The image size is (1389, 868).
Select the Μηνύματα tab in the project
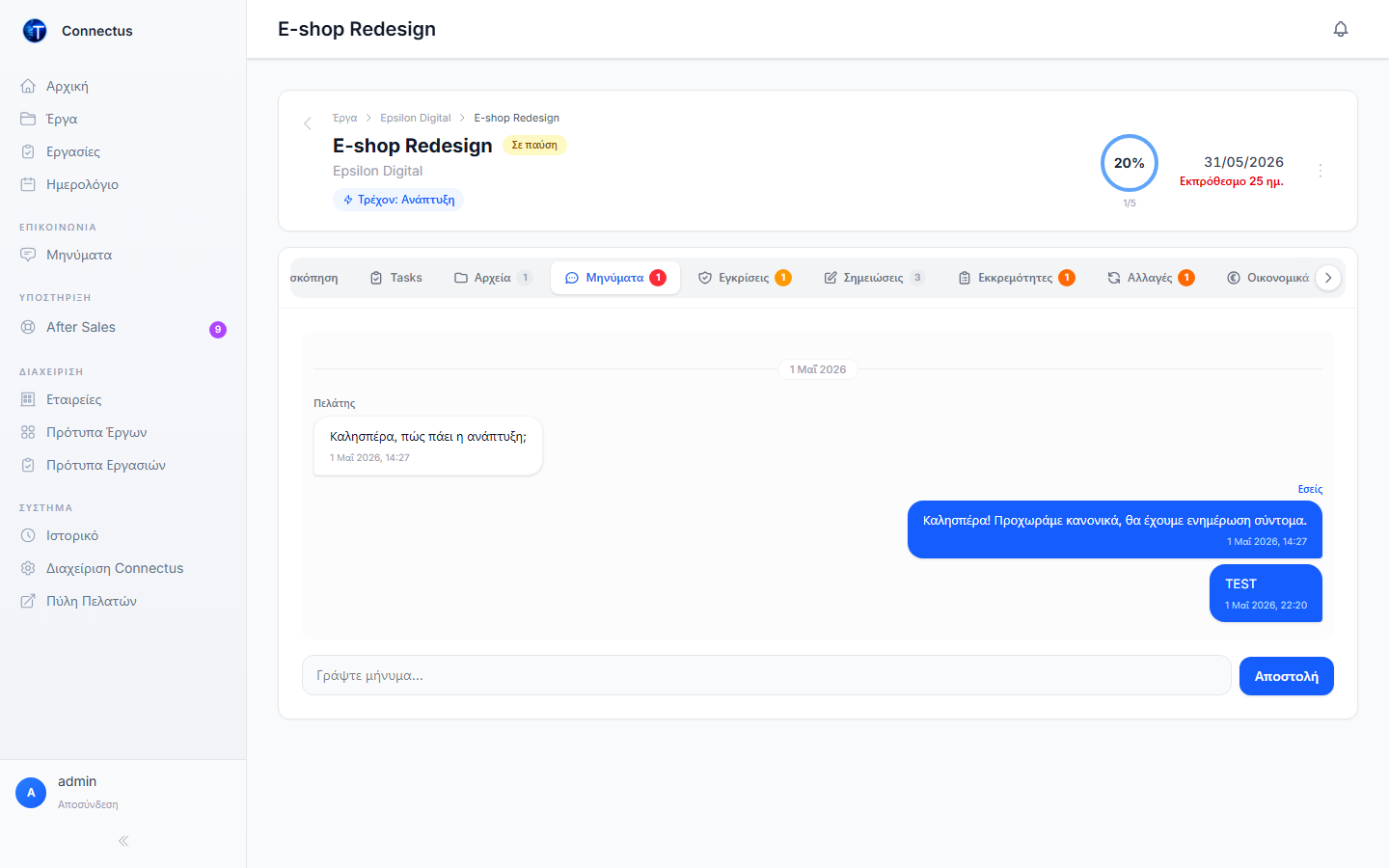[x=615, y=278]
